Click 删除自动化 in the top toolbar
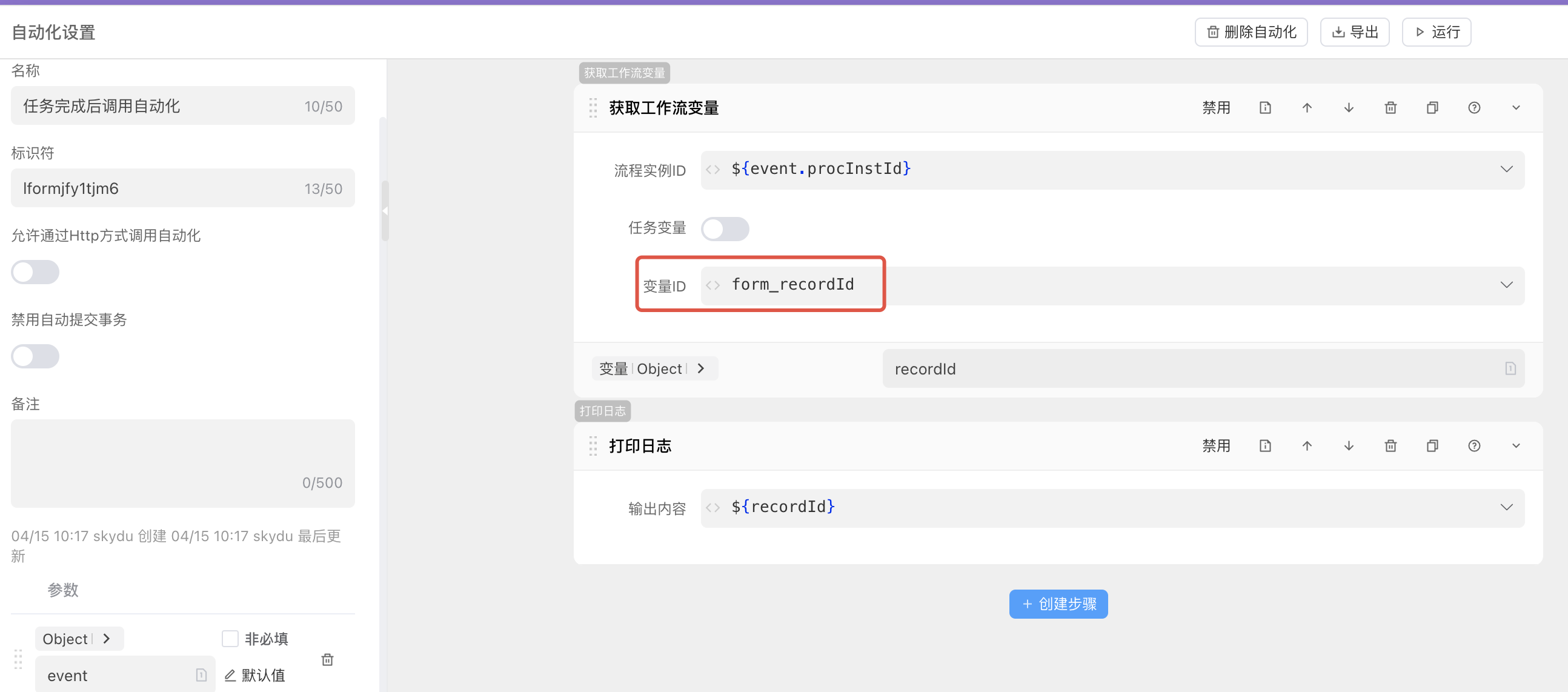The image size is (1568, 692). click(x=1251, y=32)
